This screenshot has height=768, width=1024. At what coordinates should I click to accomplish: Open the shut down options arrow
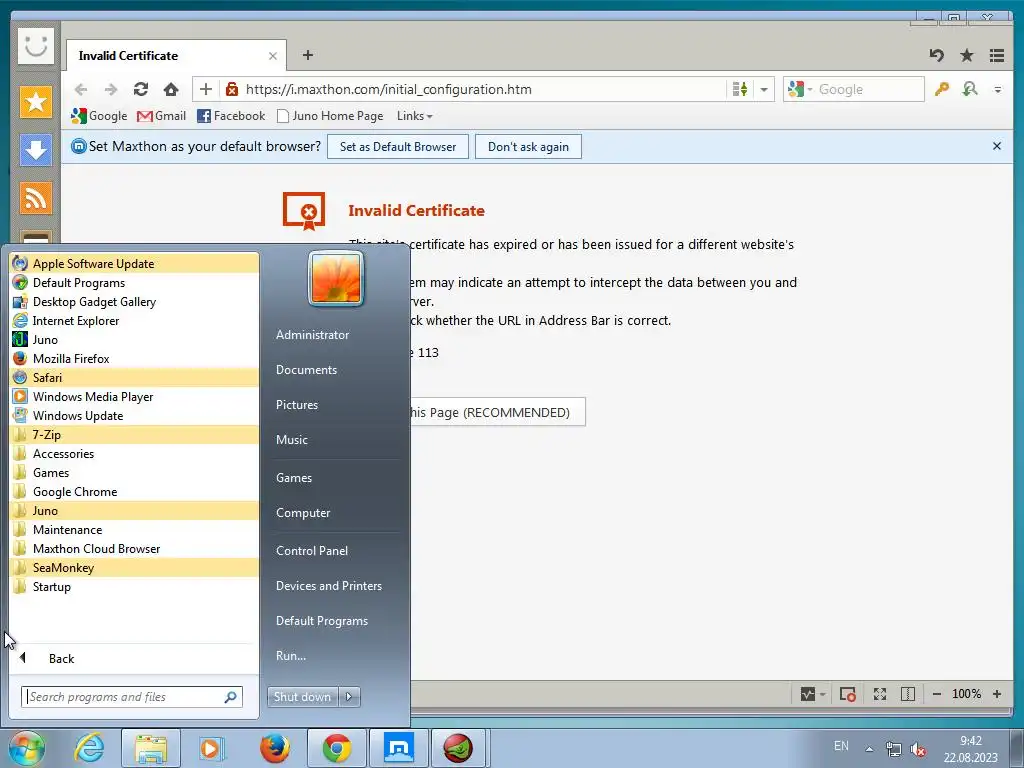(349, 697)
